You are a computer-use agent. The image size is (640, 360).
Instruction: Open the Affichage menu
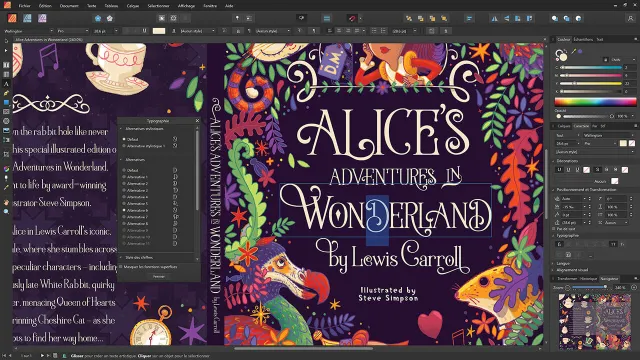click(186, 6)
